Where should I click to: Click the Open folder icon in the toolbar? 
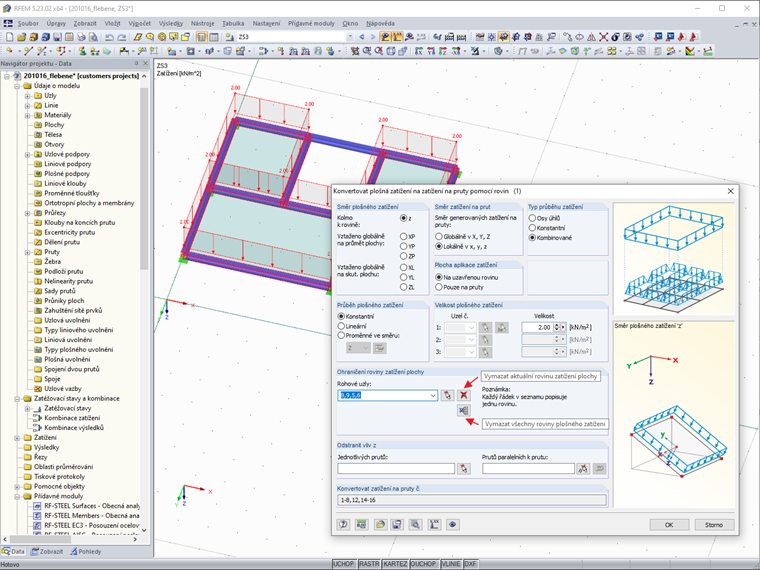click(x=21, y=37)
